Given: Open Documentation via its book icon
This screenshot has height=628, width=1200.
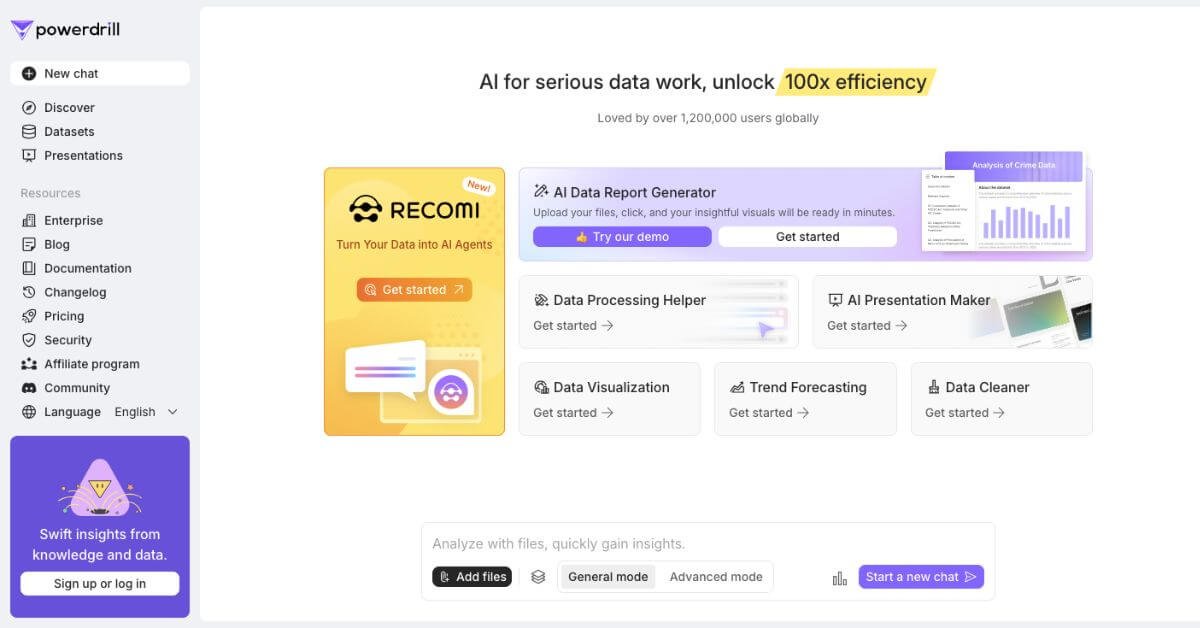Looking at the screenshot, I should tap(29, 268).
